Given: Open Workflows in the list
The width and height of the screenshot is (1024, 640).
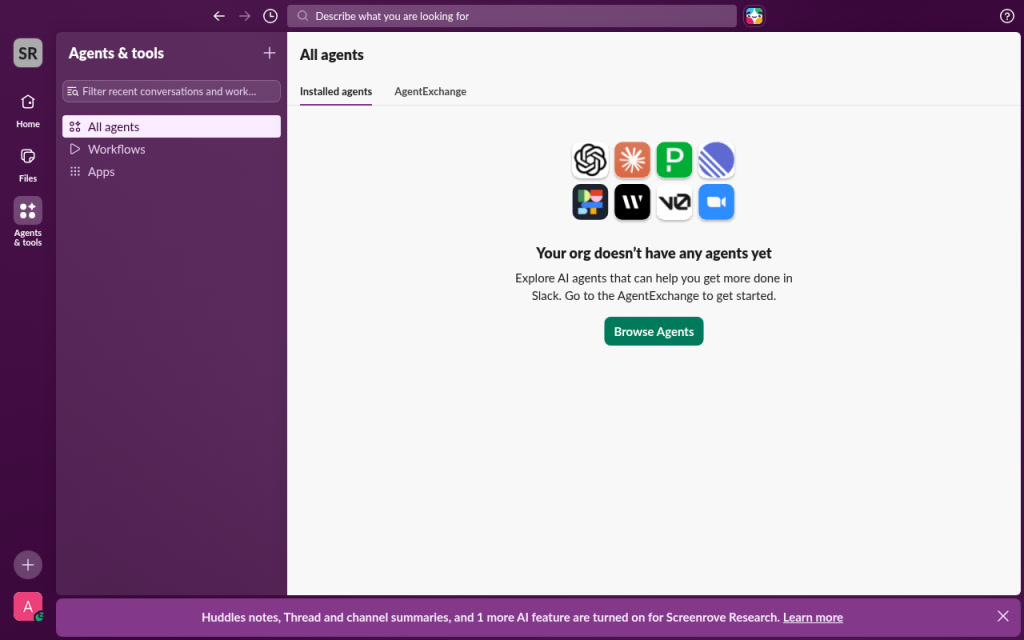Looking at the screenshot, I should pos(172,149).
